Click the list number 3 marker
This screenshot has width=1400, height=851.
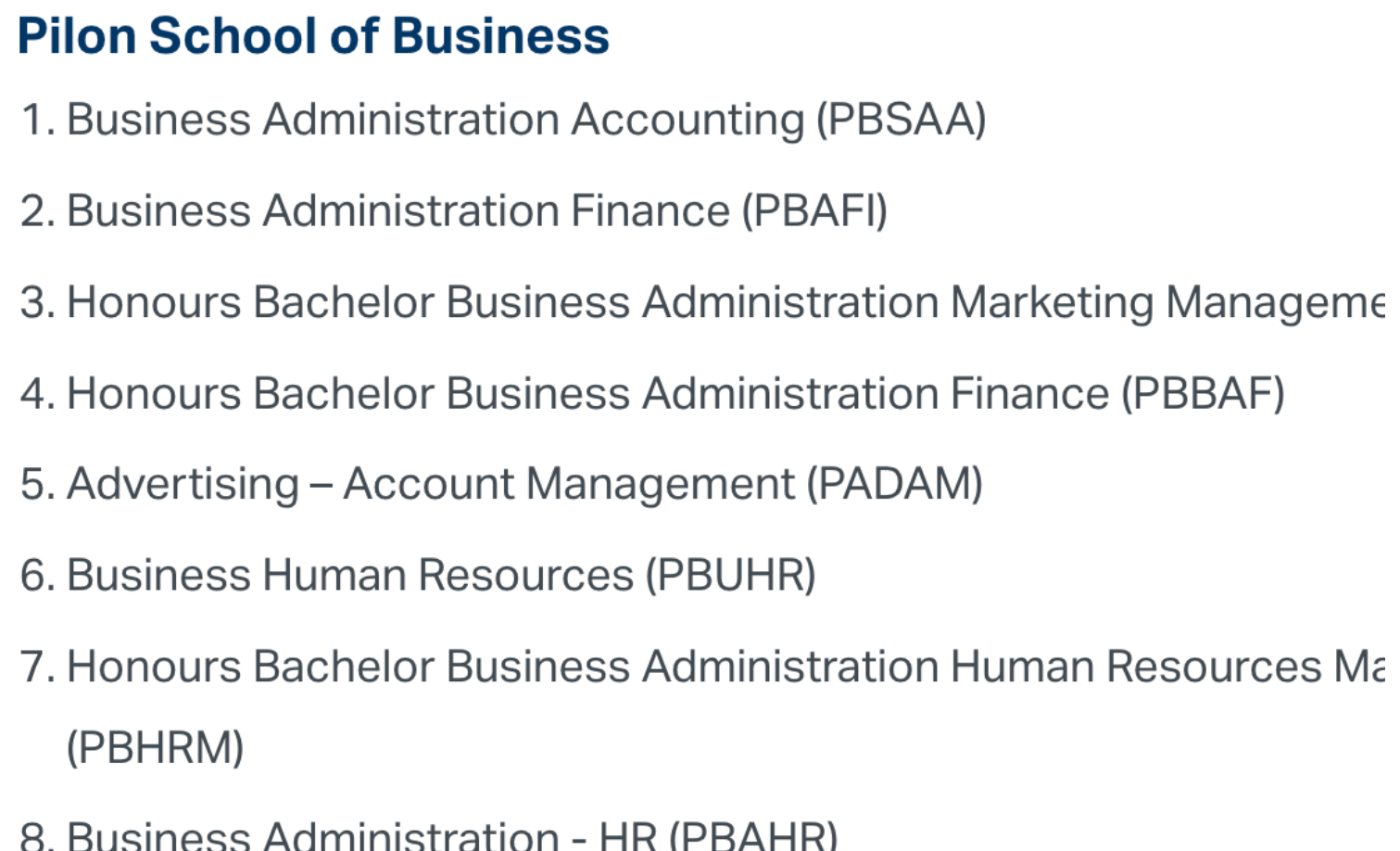tap(35, 302)
